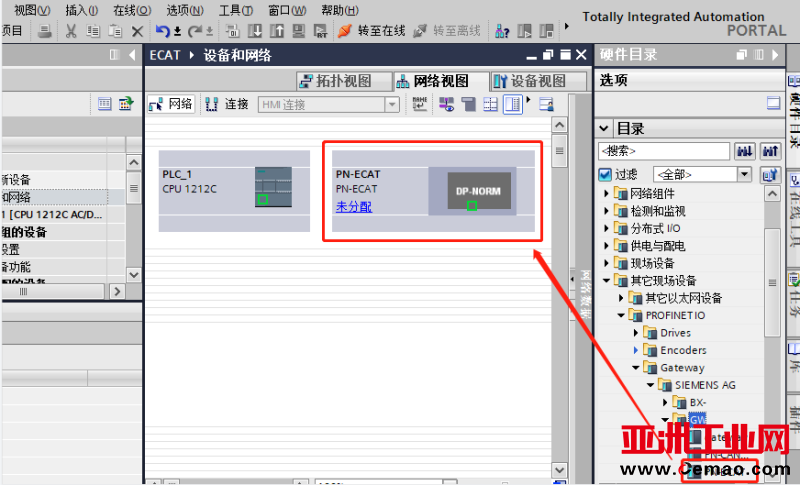Click the 转至在线 go online icon
The width and height of the screenshot is (800, 485).
[x=345, y=31]
